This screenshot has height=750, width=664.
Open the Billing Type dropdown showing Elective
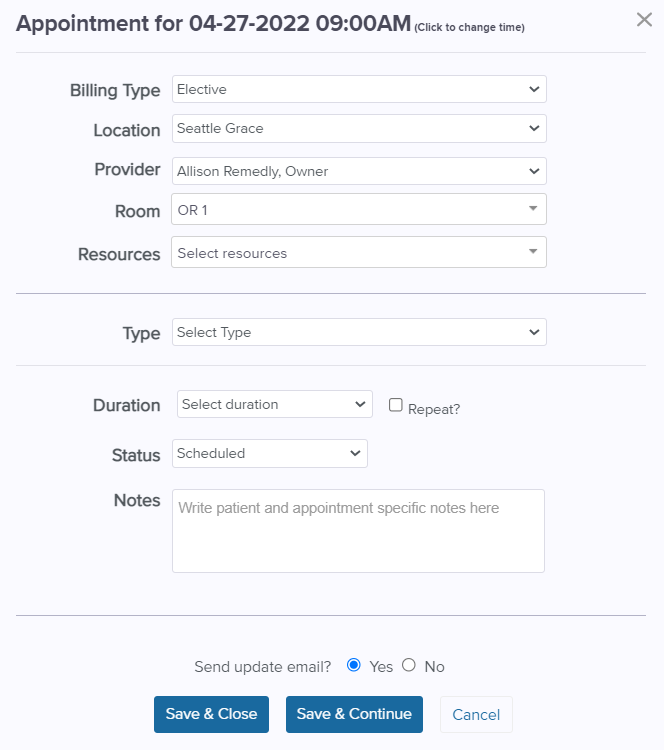click(359, 89)
